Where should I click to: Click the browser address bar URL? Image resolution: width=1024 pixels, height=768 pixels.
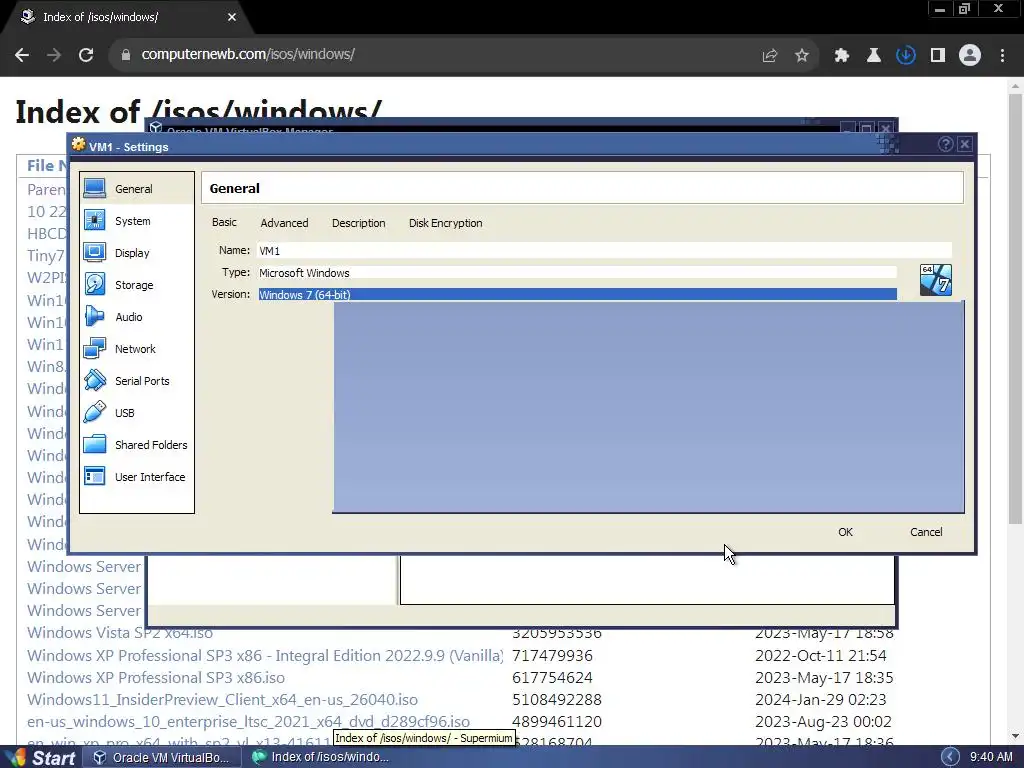coord(248,55)
